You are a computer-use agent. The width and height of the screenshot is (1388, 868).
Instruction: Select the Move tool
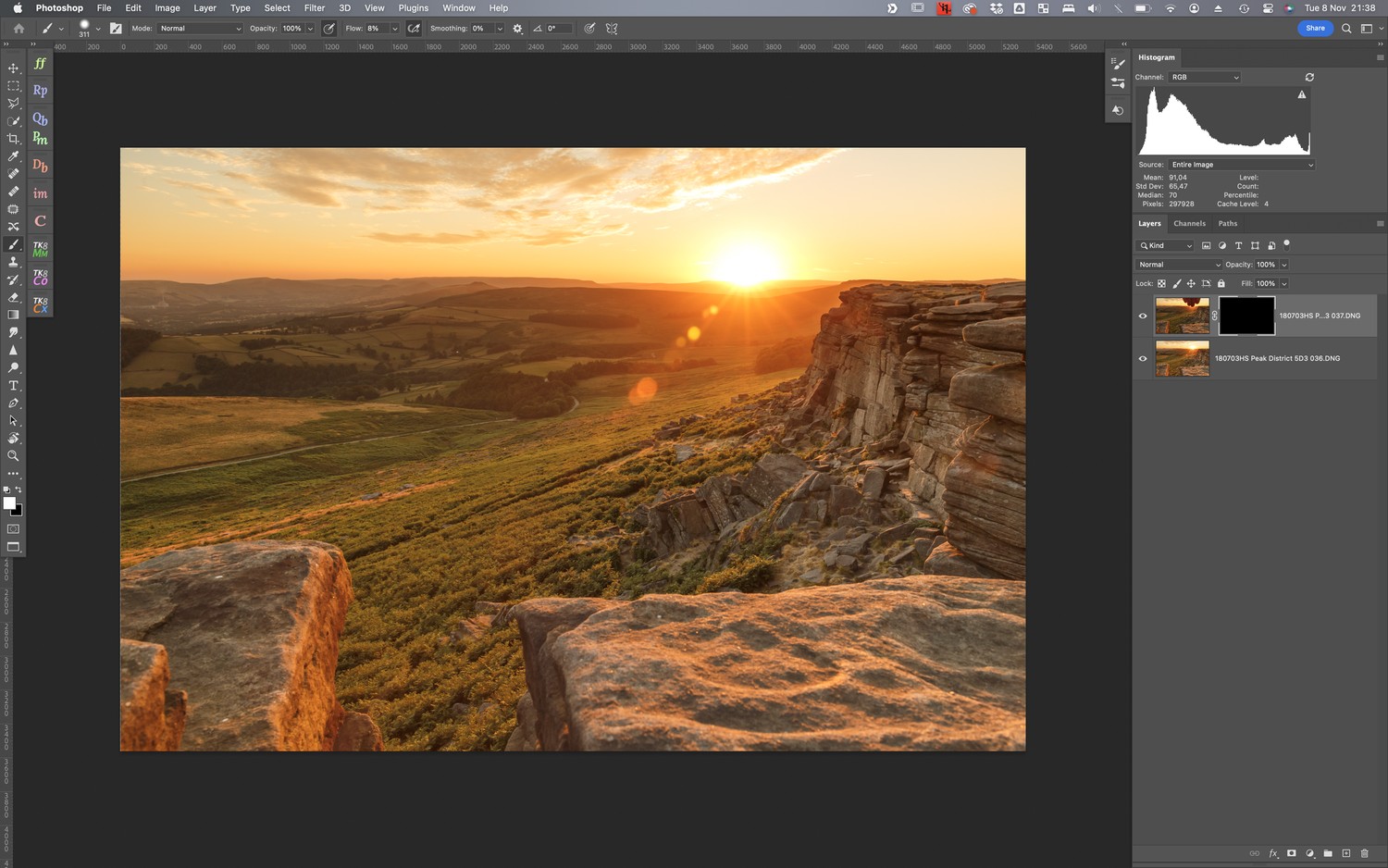[x=13, y=68]
